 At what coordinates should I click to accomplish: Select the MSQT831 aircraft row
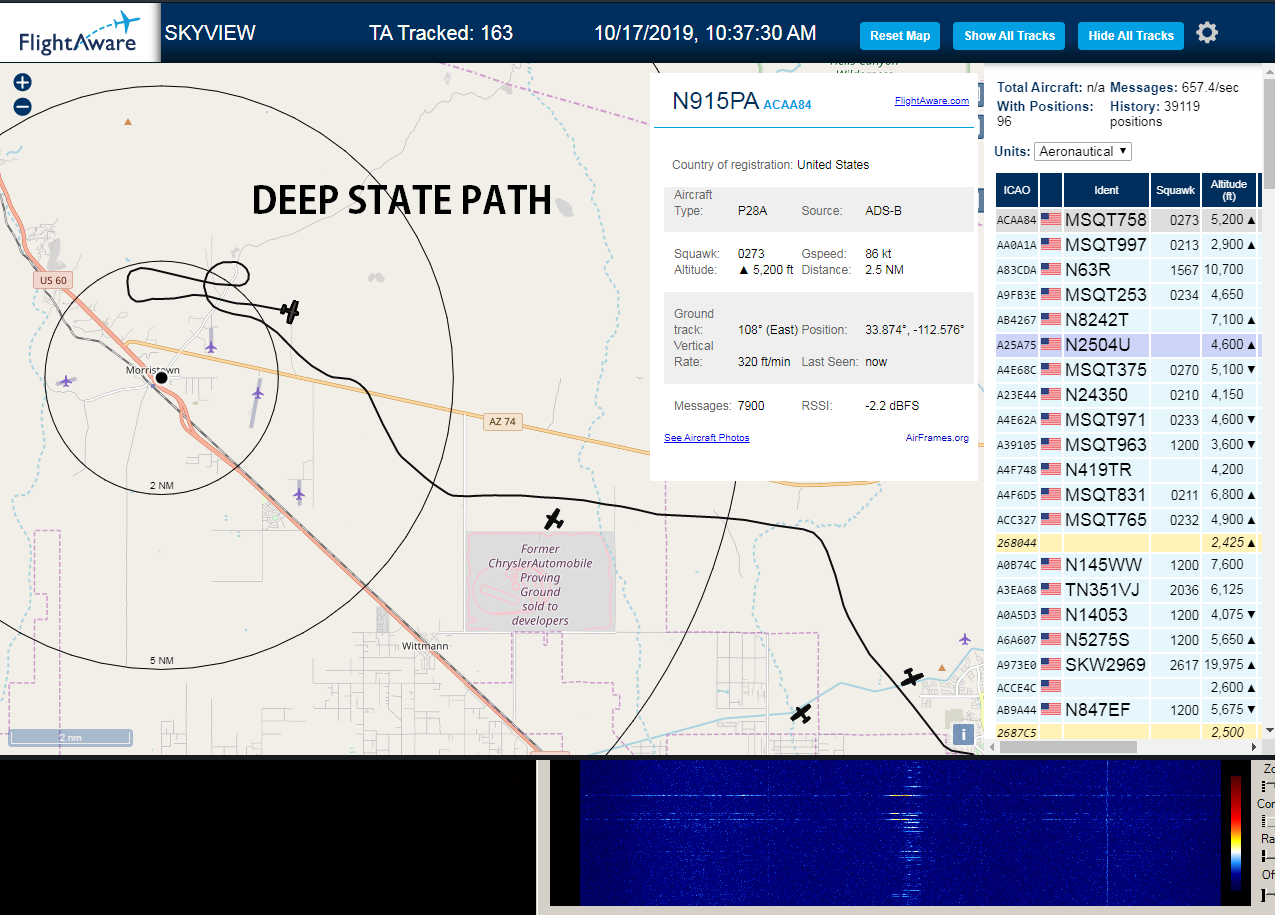[1127, 495]
